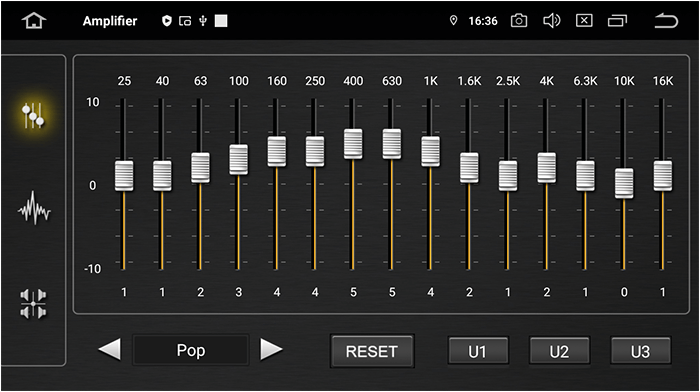
Task: Load the U1 user preset
Action: [478, 351]
